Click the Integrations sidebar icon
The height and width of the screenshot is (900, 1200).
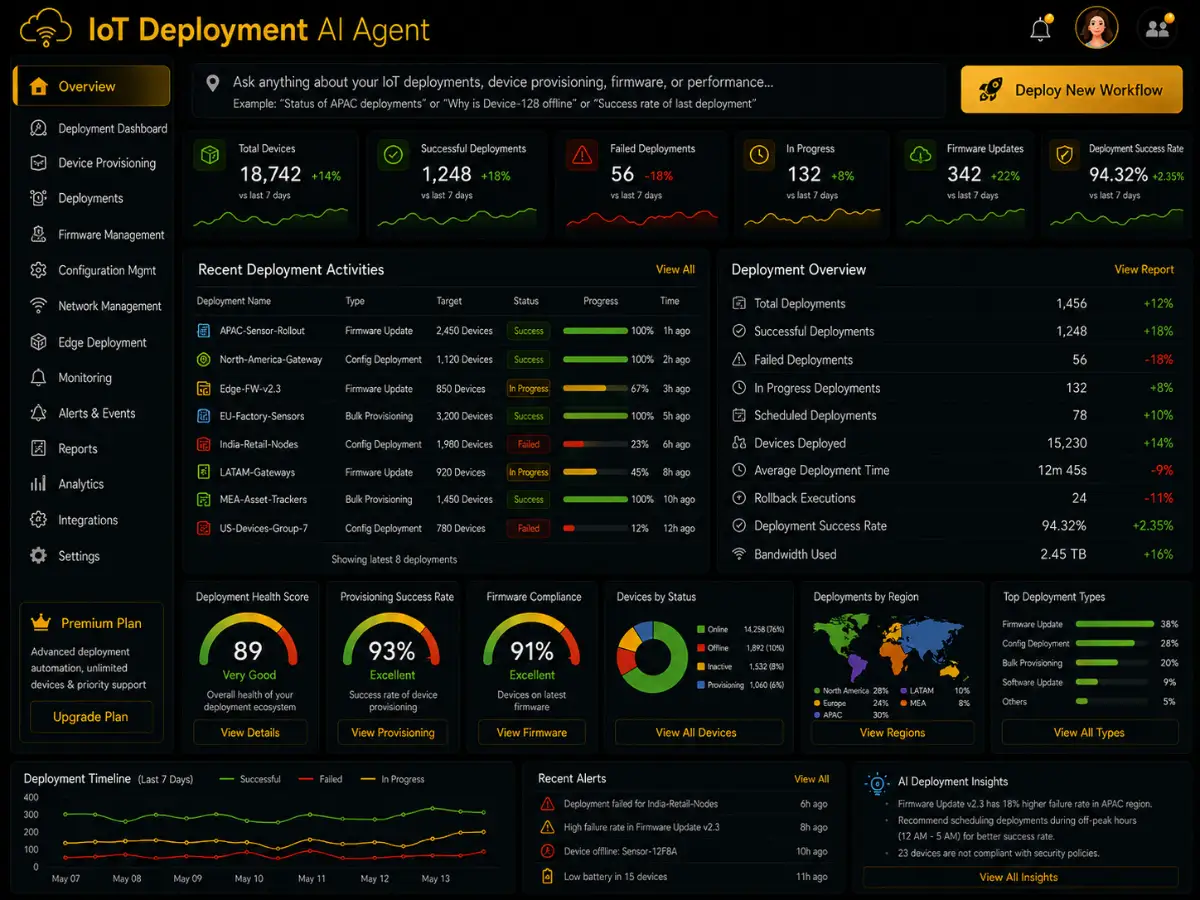[x=39, y=520]
